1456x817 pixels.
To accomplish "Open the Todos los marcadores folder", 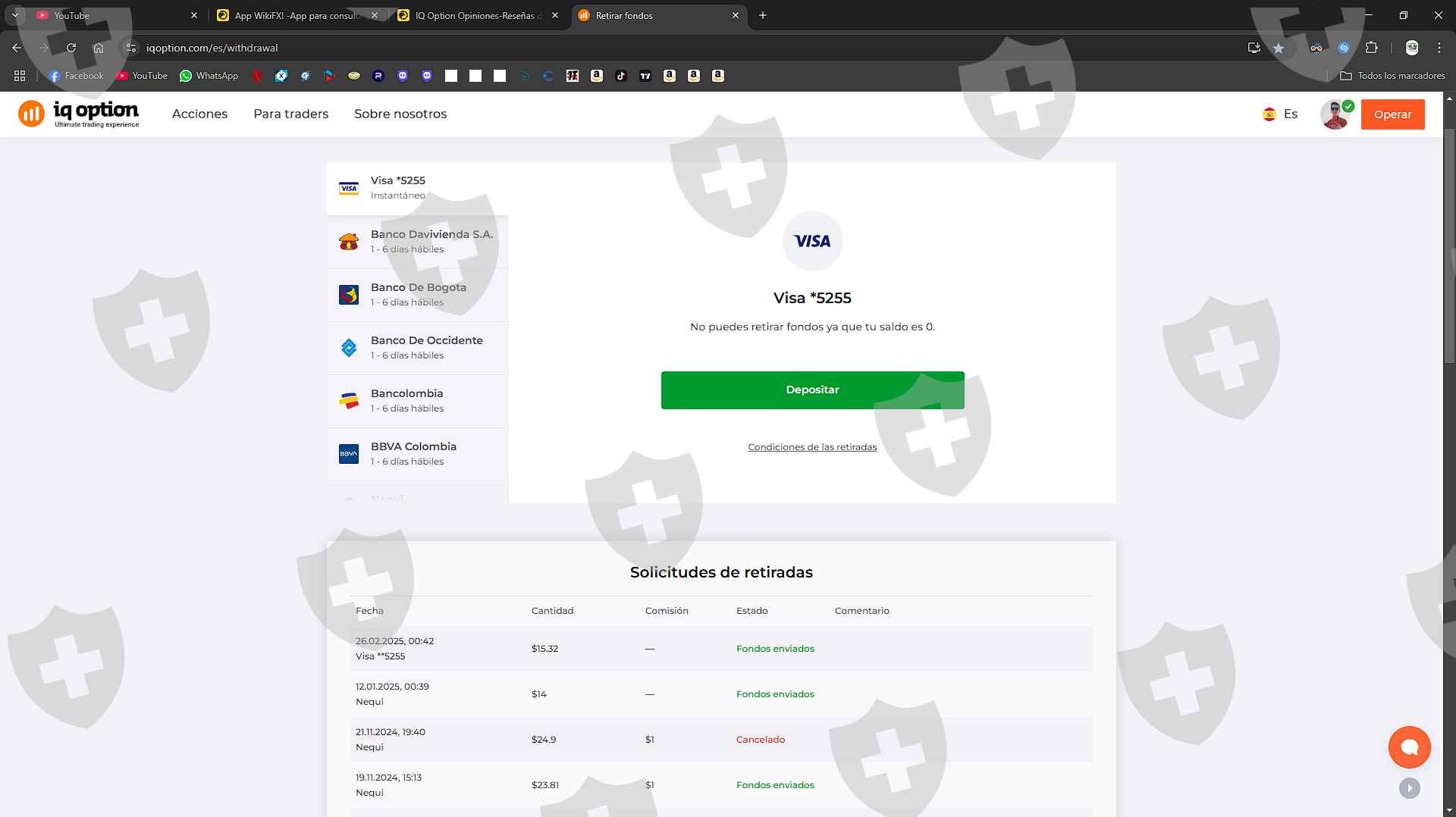I will pyautogui.click(x=1392, y=76).
